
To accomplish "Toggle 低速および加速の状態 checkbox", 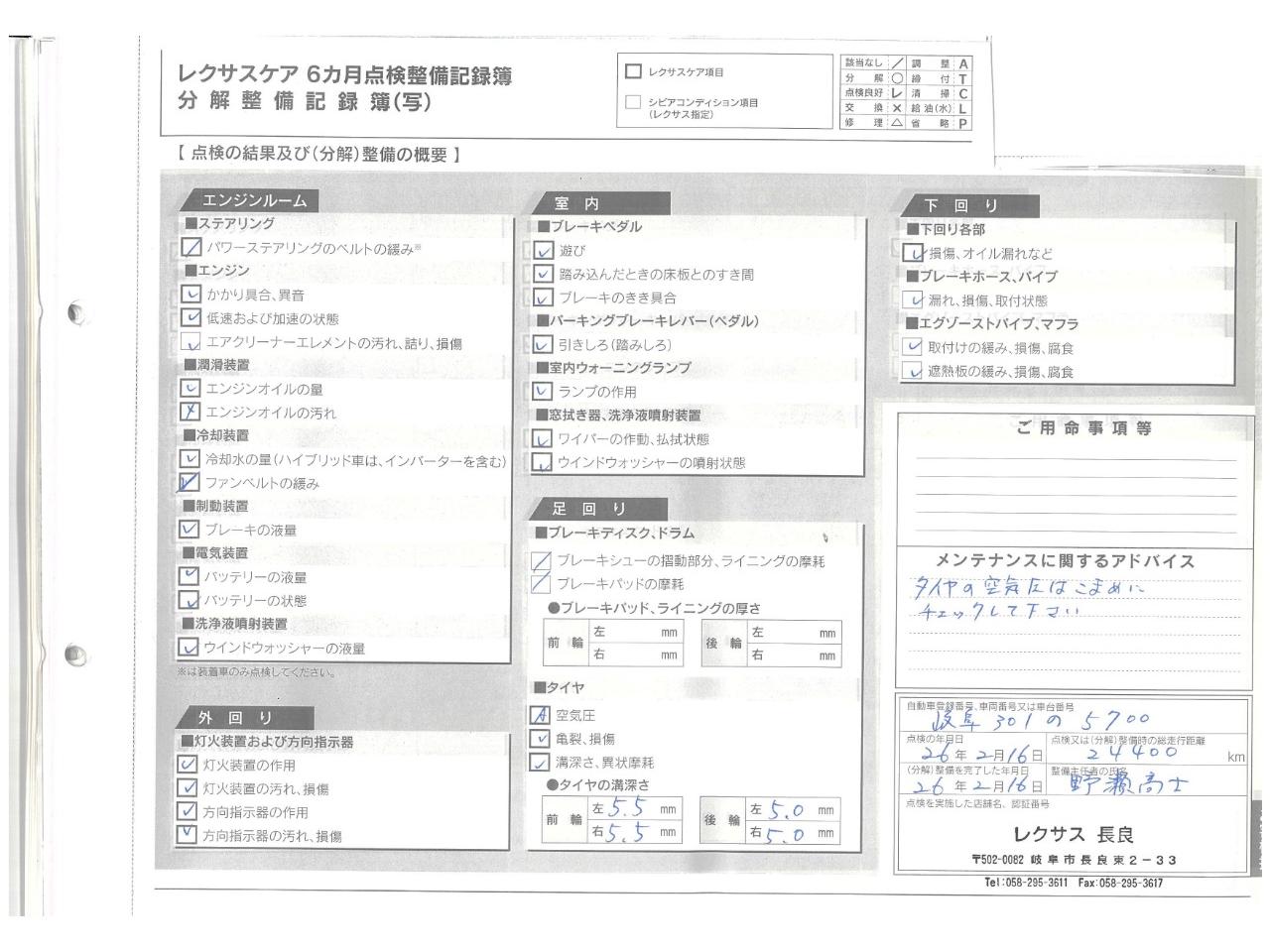I will point(190,318).
